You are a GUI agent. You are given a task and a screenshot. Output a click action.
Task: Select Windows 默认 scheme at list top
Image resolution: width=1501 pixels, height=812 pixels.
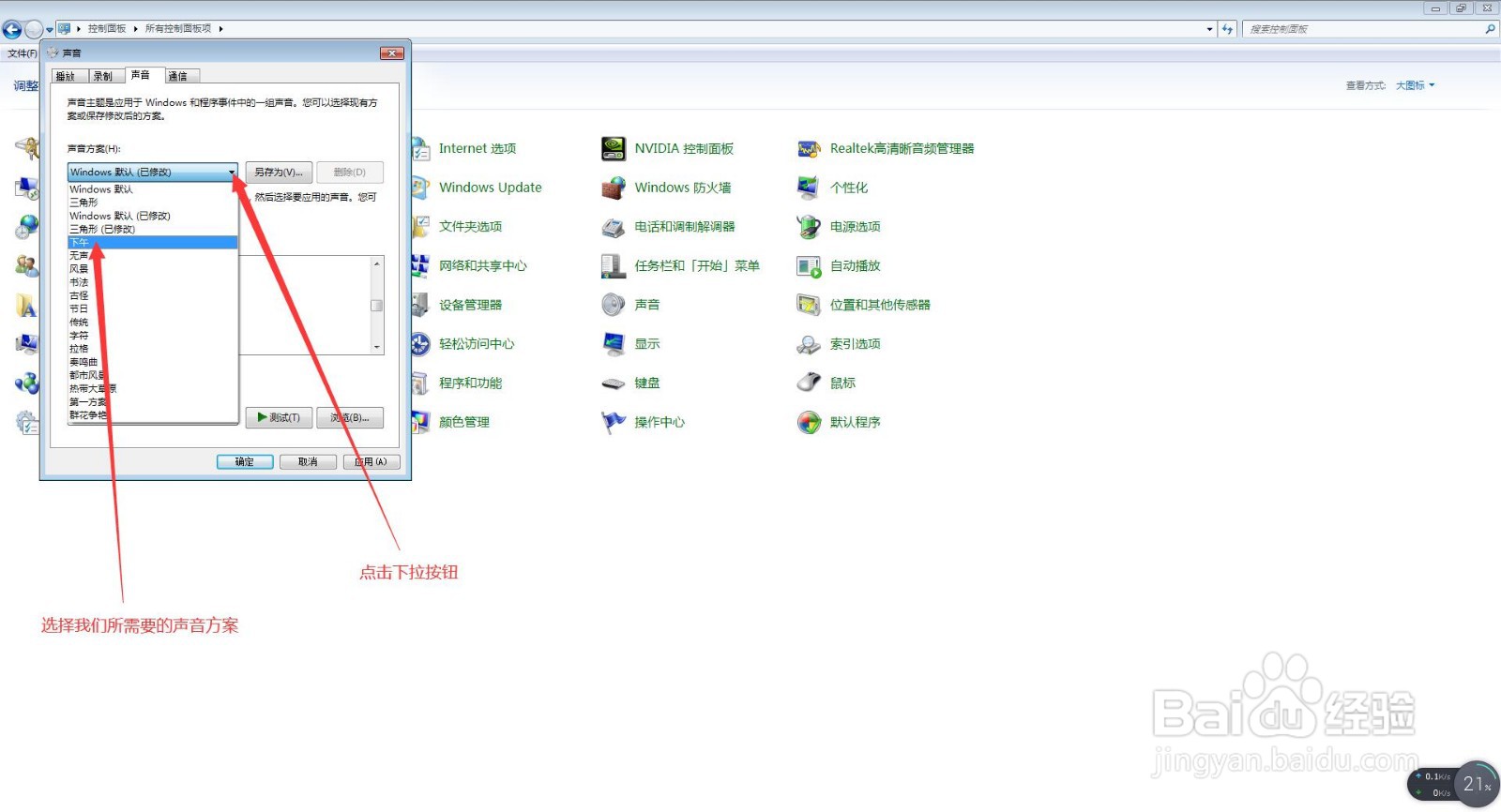pos(152,189)
